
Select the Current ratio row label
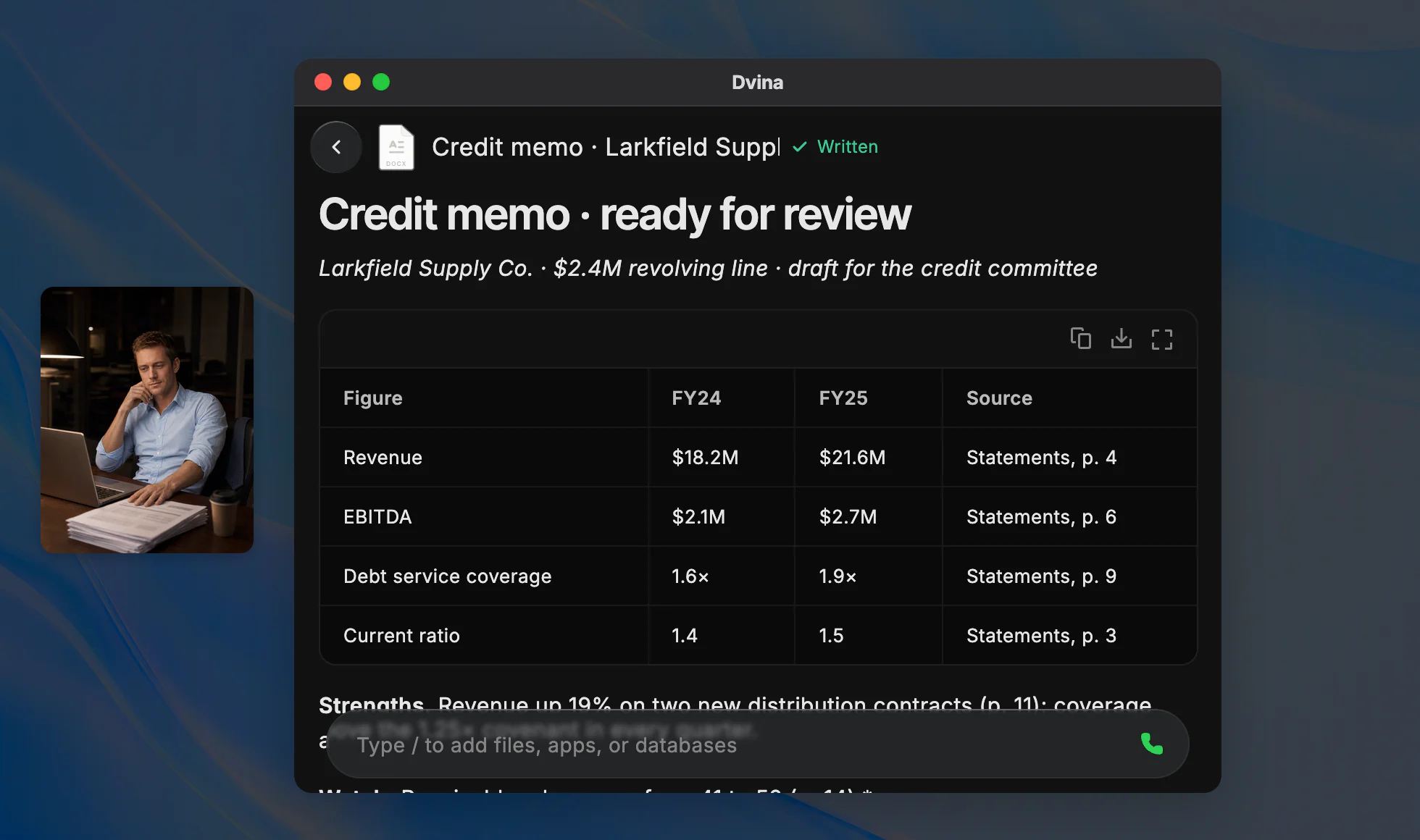coord(401,635)
